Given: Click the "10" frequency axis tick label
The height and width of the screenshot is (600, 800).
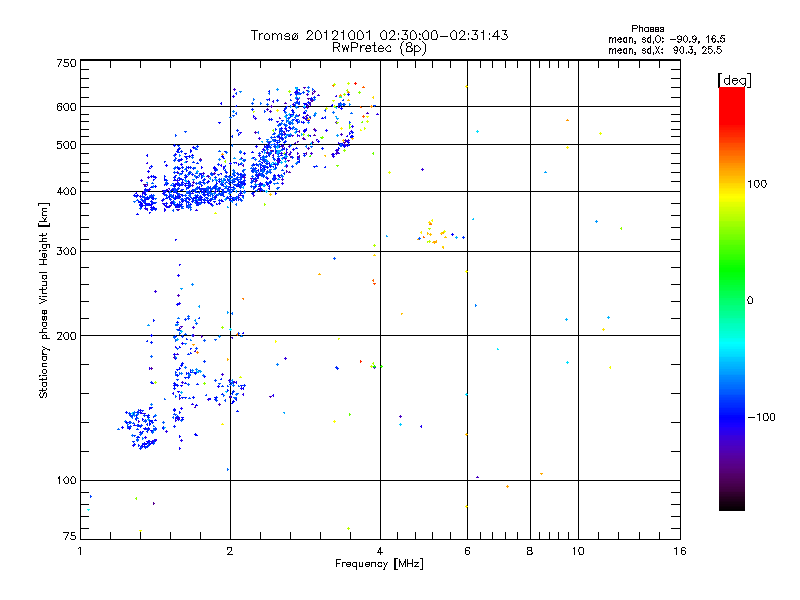Looking at the screenshot, I should pyautogui.click(x=578, y=551).
